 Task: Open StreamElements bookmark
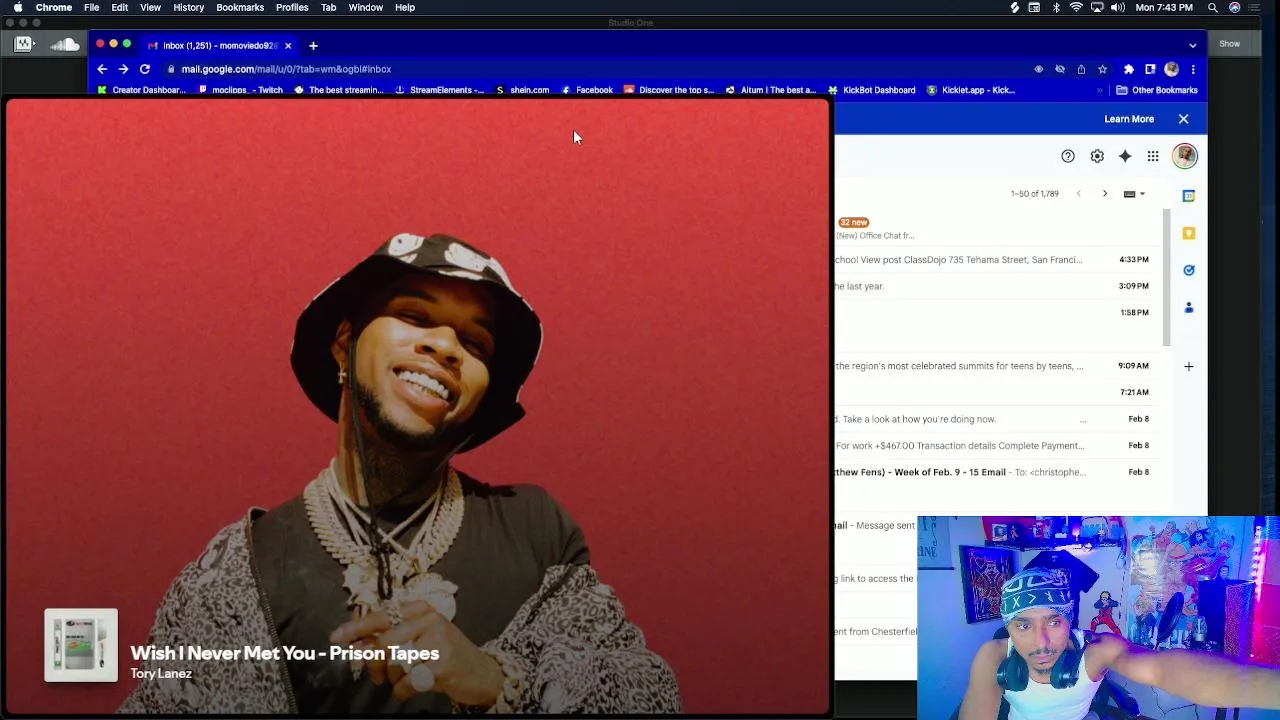tap(440, 90)
